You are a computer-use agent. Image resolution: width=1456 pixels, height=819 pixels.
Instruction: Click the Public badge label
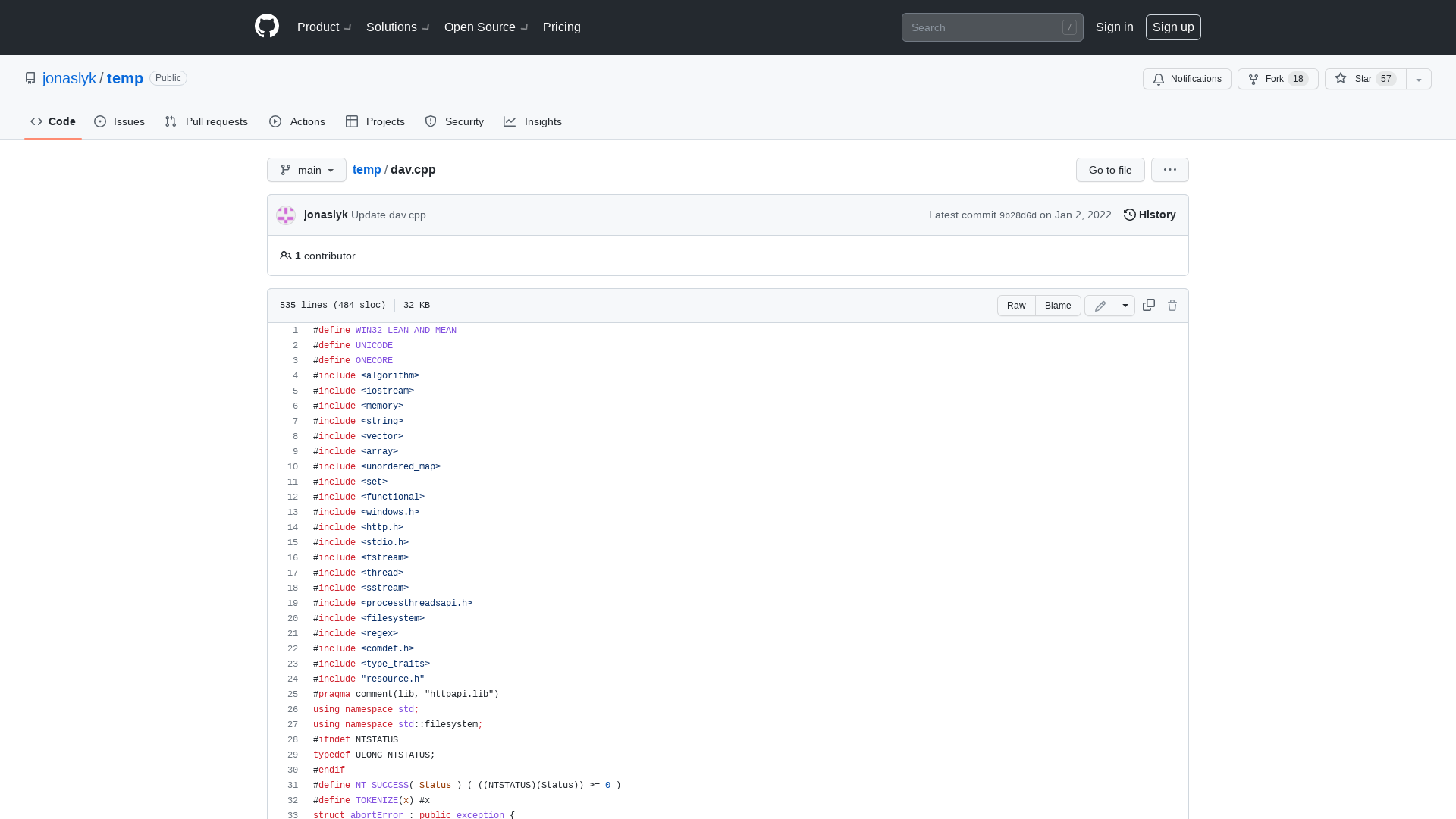click(168, 78)
